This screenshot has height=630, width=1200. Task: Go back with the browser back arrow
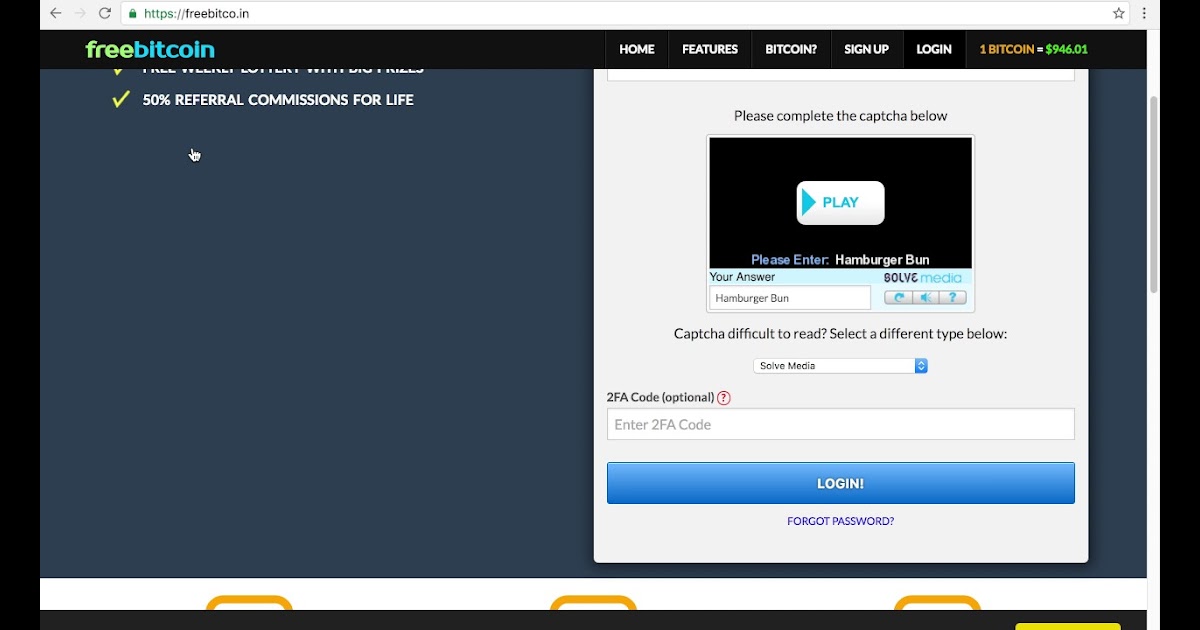pyautogui.click(x=56, y=14)
